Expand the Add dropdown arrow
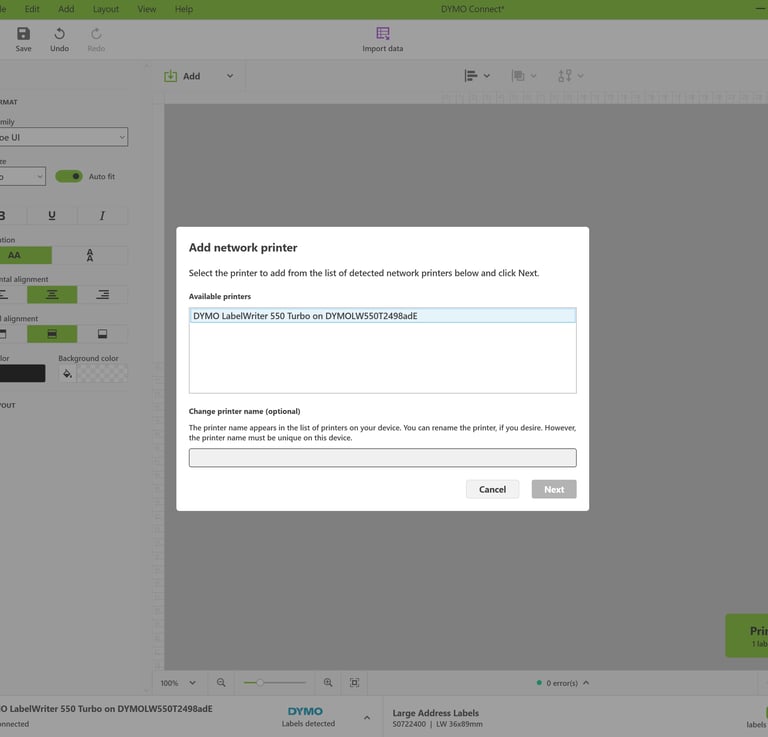Image resolution: width=768 pixels, height=737 pixels. 230,76
